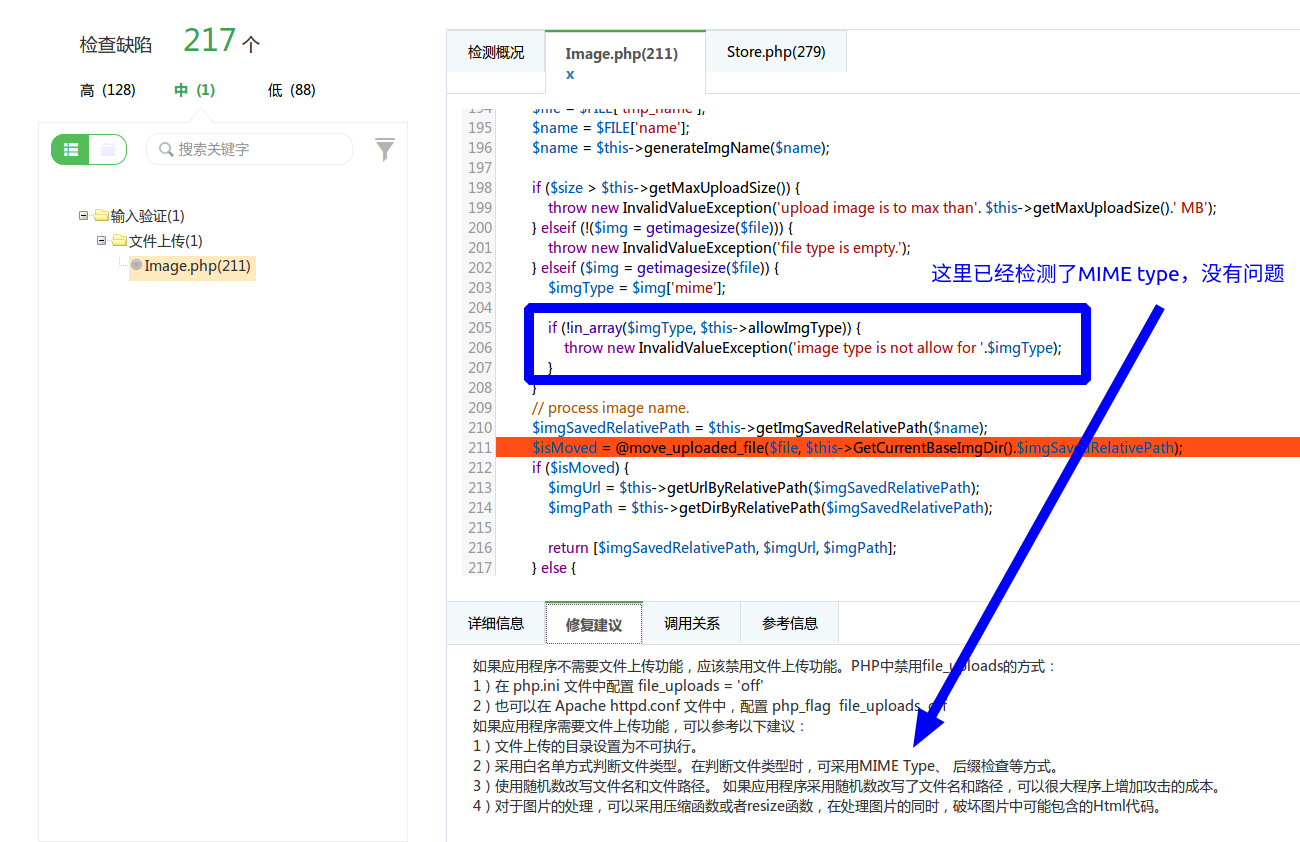The width and height of the screenshot is (1300, 842).
Task: Click the return [$imgSavedRelativePath, ...] line
Action: click(722, 548)
